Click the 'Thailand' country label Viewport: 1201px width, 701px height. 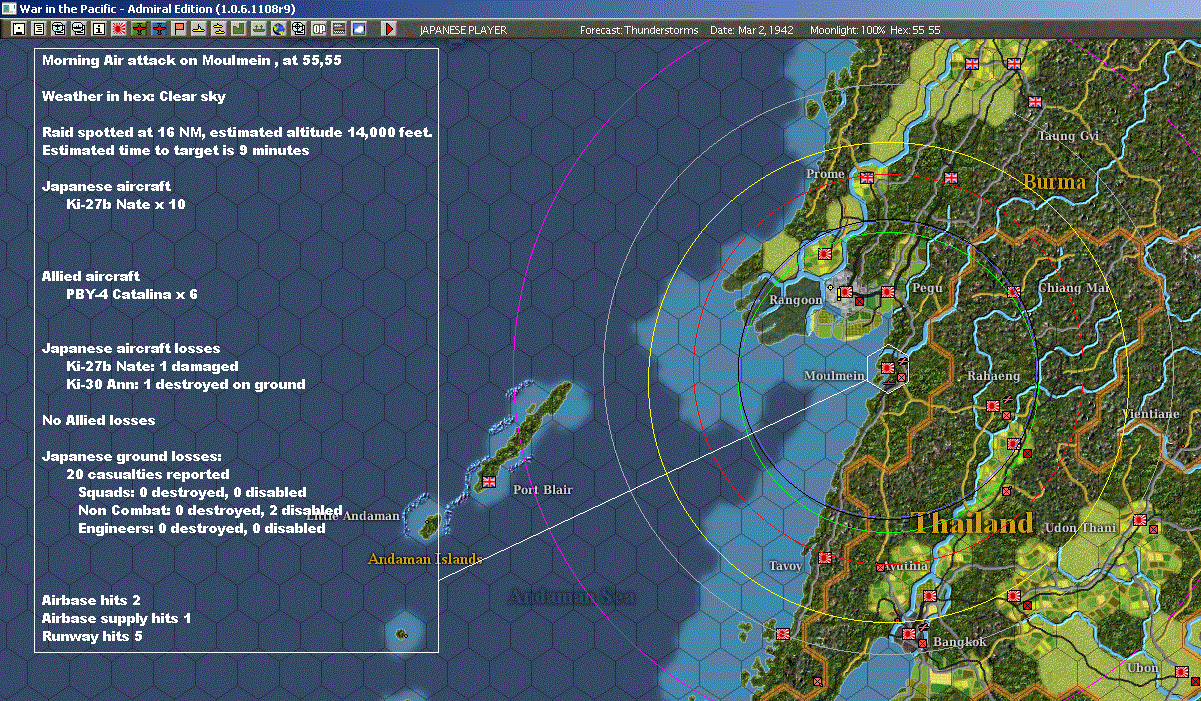[972, 523]
